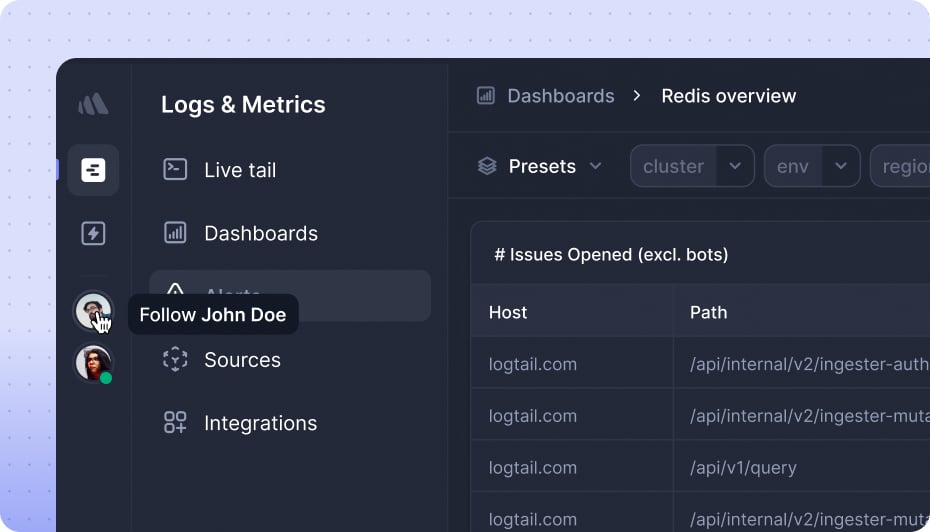Viewport: 930px width, 532px height.
Task: Open the cluster dropdown arrow
Action: [x=735, y=166]
